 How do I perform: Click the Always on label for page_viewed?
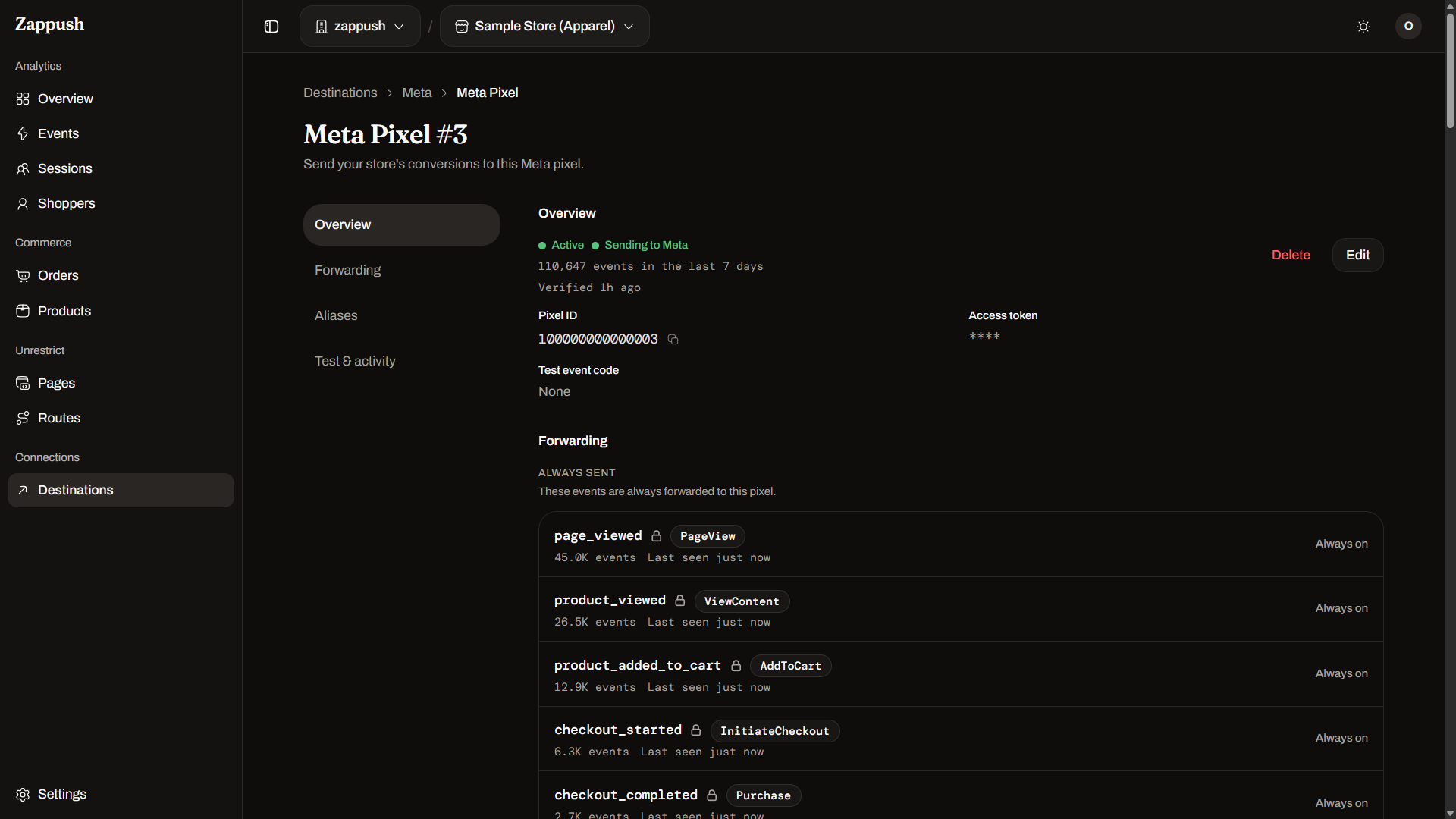pyautogui.click(x=1341, y=544)
